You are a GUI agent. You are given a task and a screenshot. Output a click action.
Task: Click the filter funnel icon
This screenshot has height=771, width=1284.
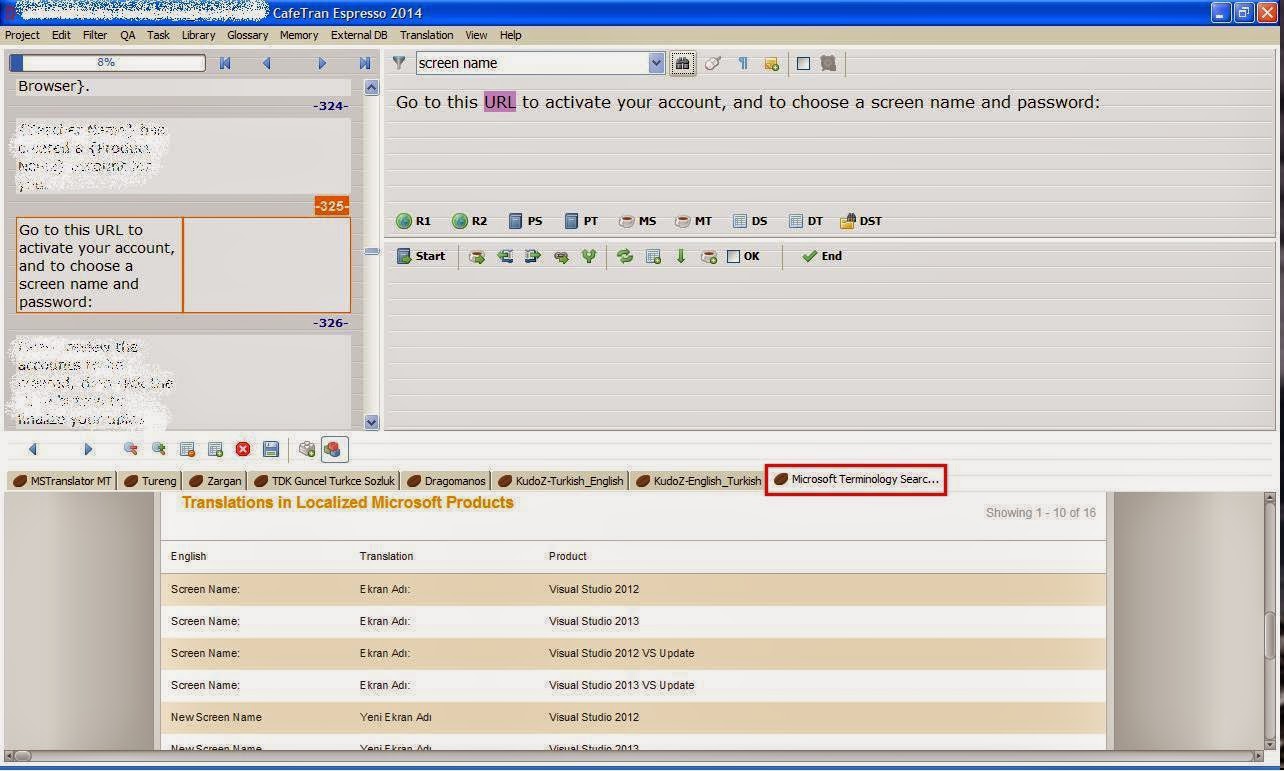click(x=399, y=63)
